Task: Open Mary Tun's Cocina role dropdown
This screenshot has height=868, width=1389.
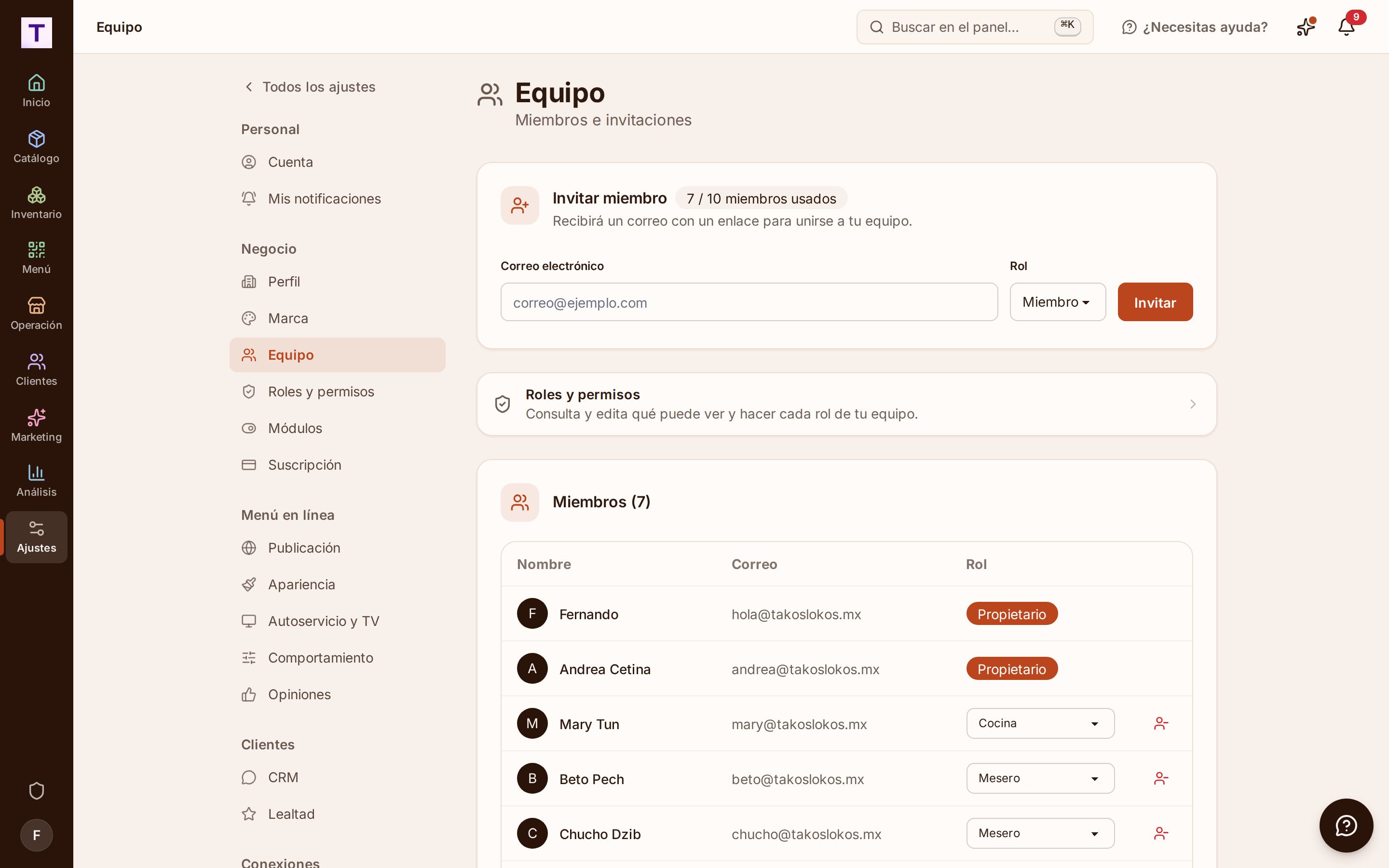Action: point(1040,723)
